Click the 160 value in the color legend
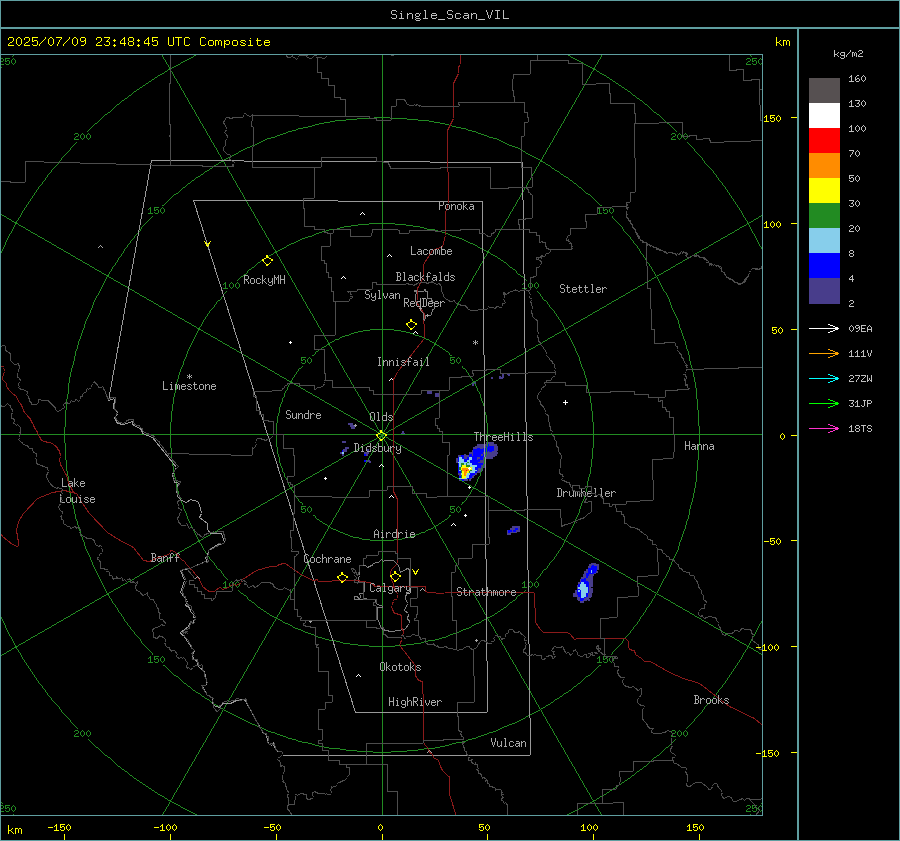Image resolution: width=900 pixels, height=841 pixels. coord(857,79)
